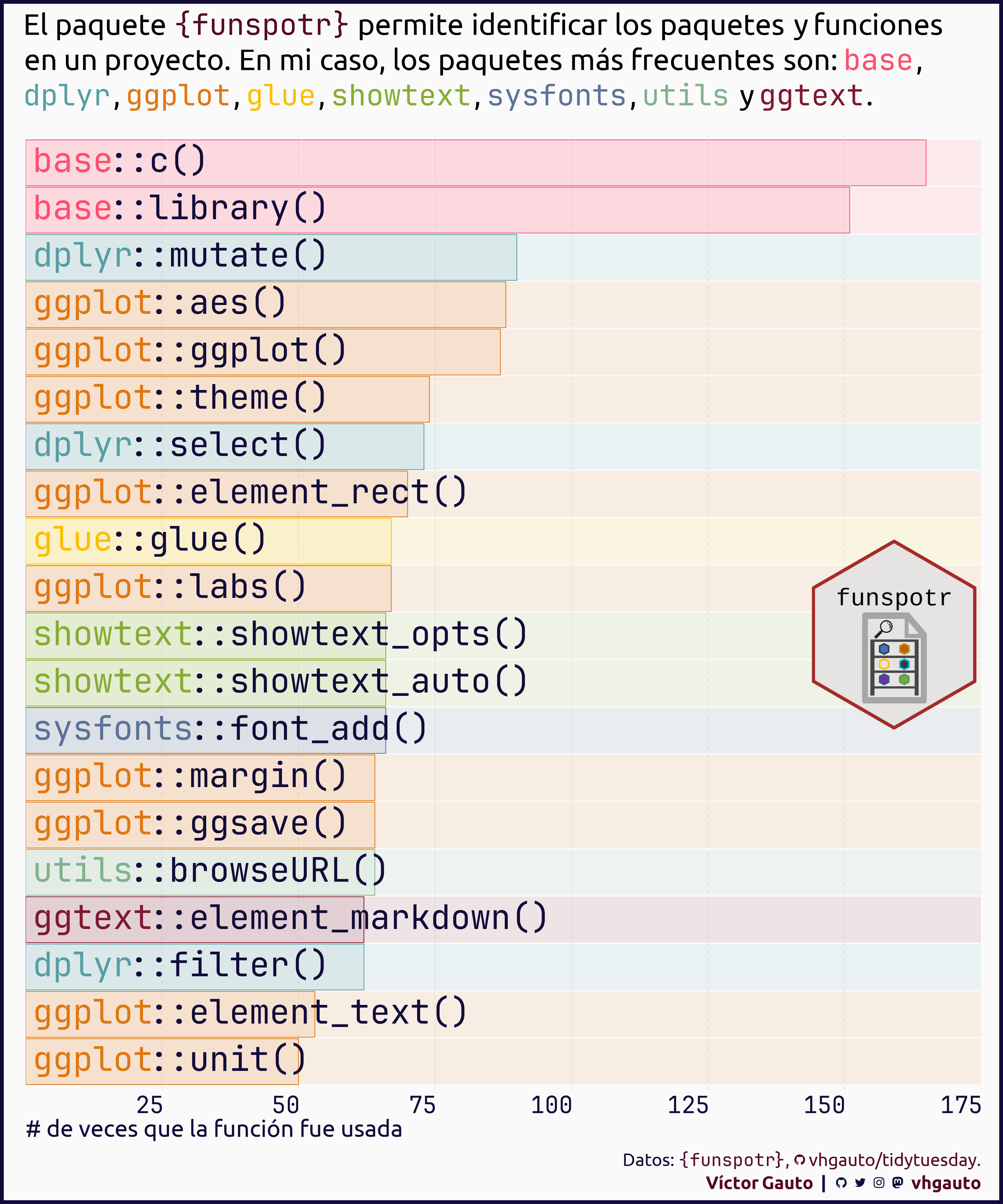The image size is (1003, 1204).
Task: Click the Instagram icon in footer
Action: [x=879, y=1183]
